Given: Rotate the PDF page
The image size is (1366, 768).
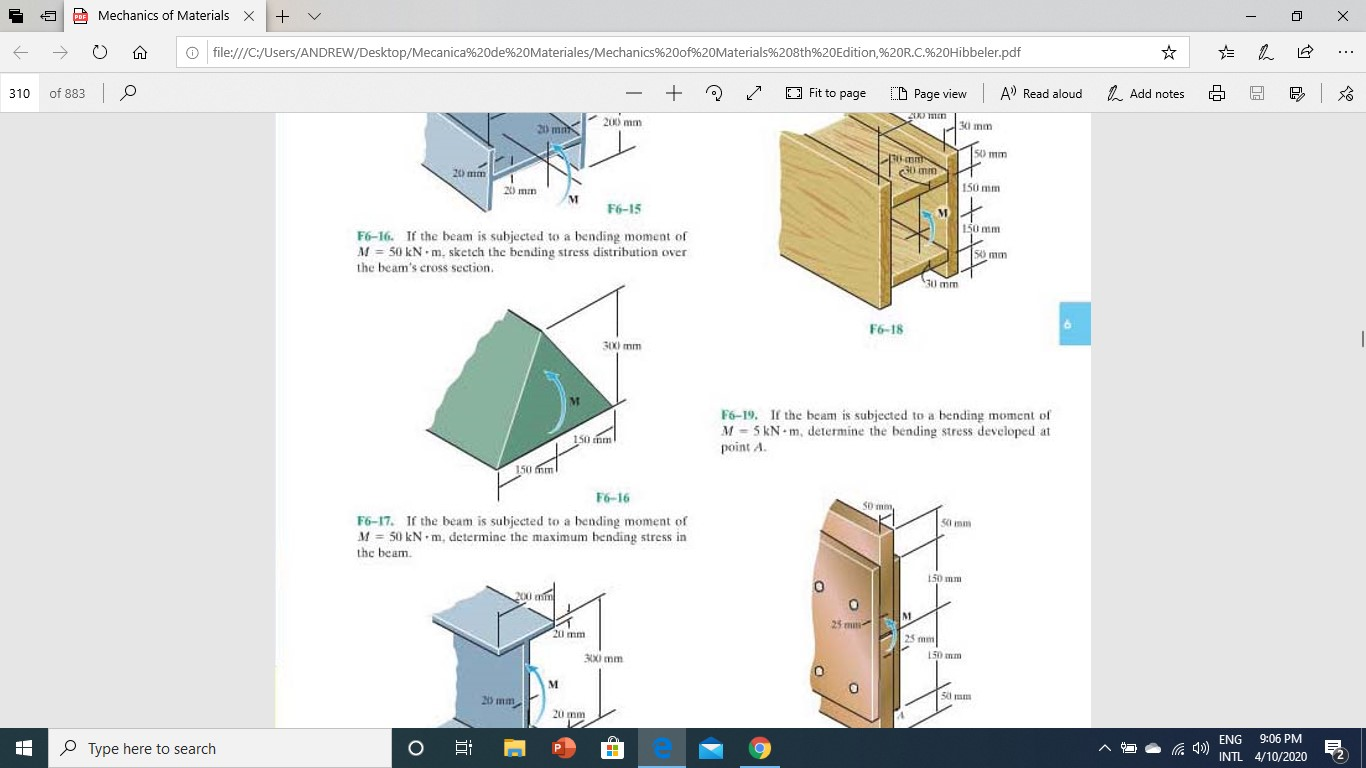Looking at the screenshot, I should (714, 93).
